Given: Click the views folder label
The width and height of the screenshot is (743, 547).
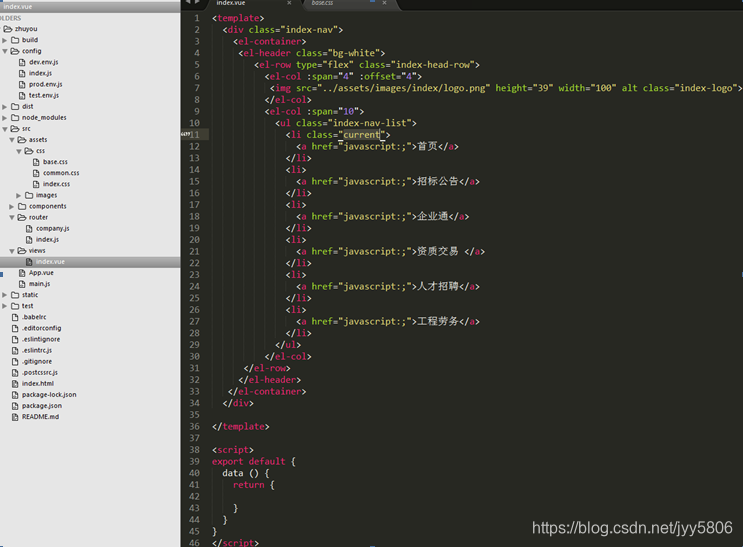Looking at the screenshot, I should point(37,251).
